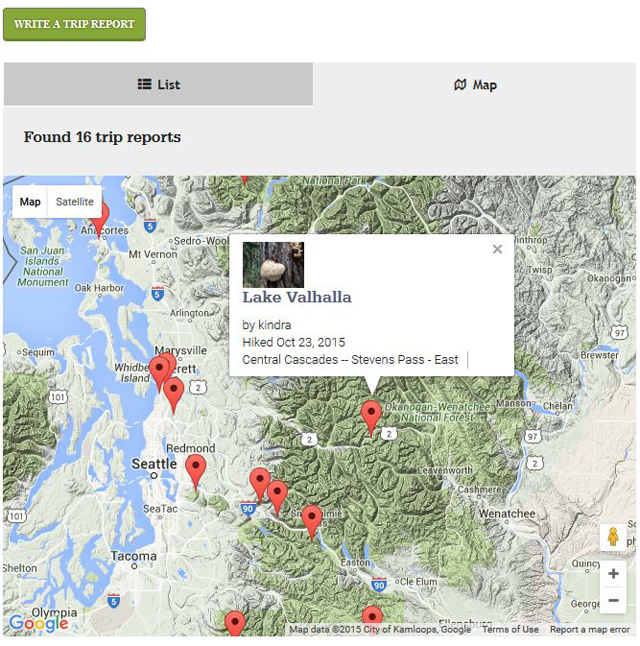Open the Lake Valhalla trip report link

297,297
